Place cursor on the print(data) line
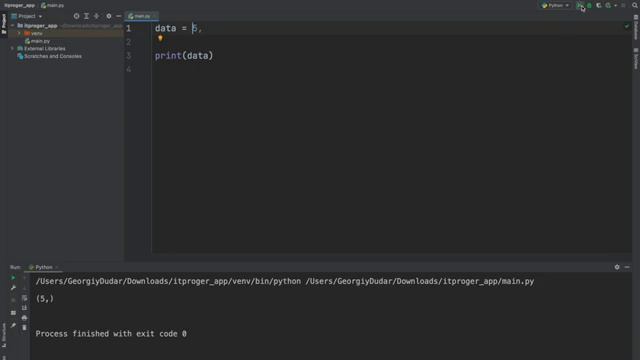Viewport: 640px width, 360px height. (184, 56)
